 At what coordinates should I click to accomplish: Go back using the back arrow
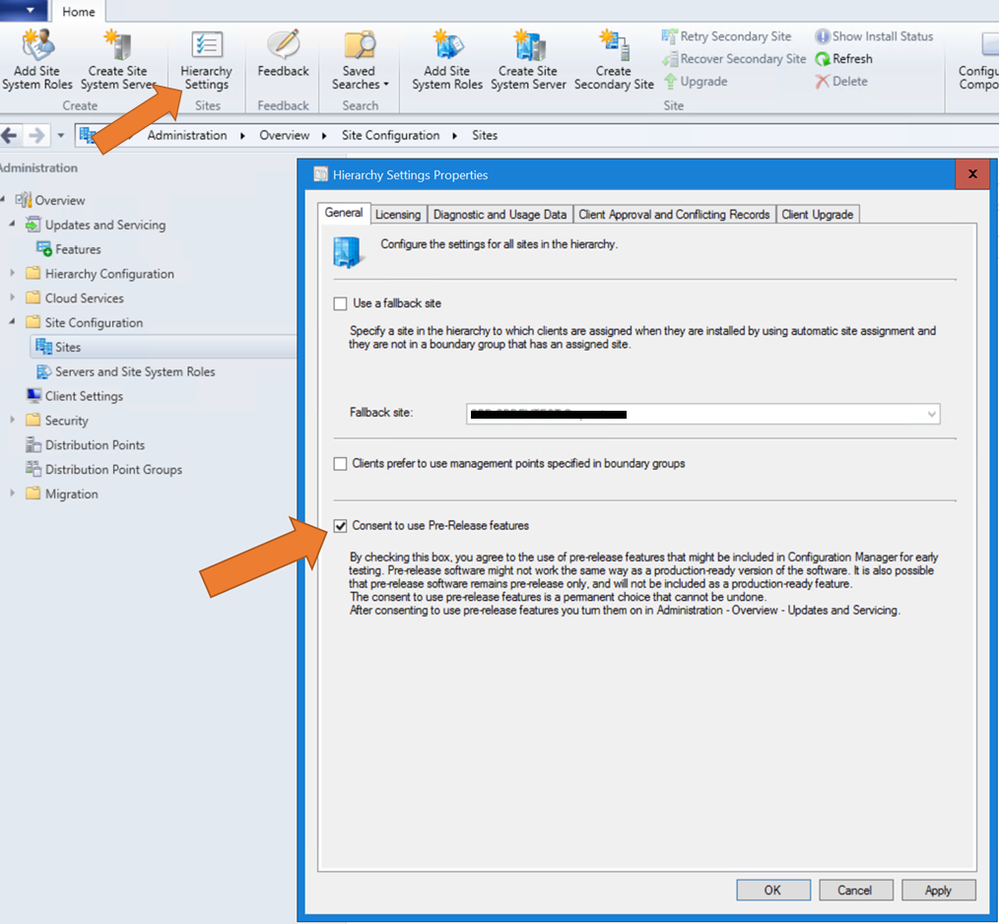tap(10, 135)
